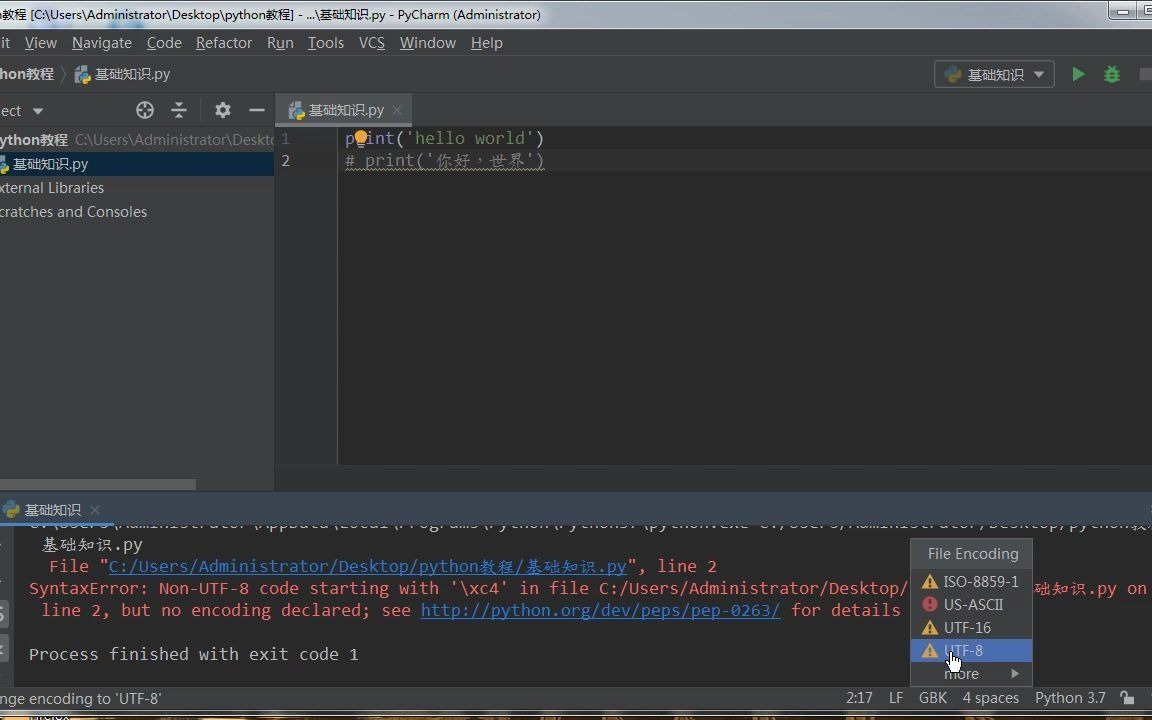The image size is (1152, 720).
Task: Open the Project view selector dropdown
Action: click(36, 110)
